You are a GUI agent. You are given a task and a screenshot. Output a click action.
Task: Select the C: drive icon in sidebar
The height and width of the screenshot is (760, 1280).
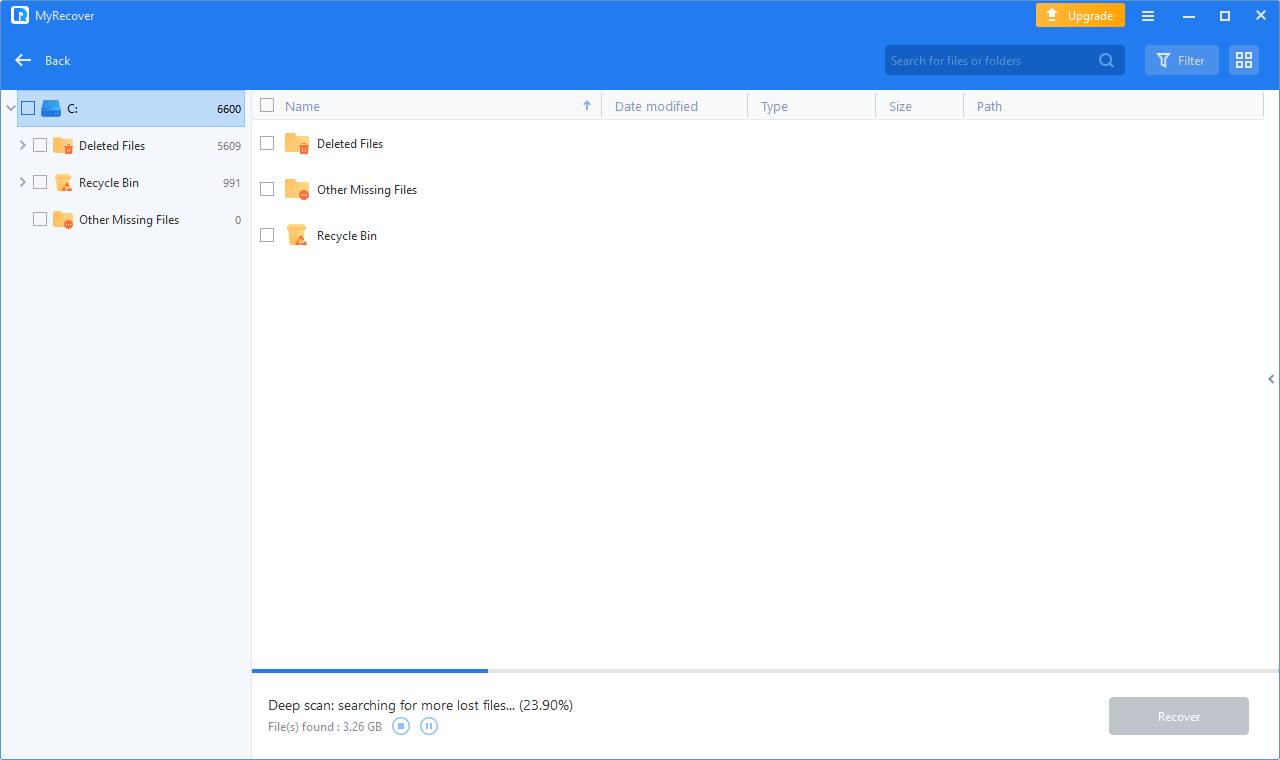pyautogui.click(x=51, y=108)
